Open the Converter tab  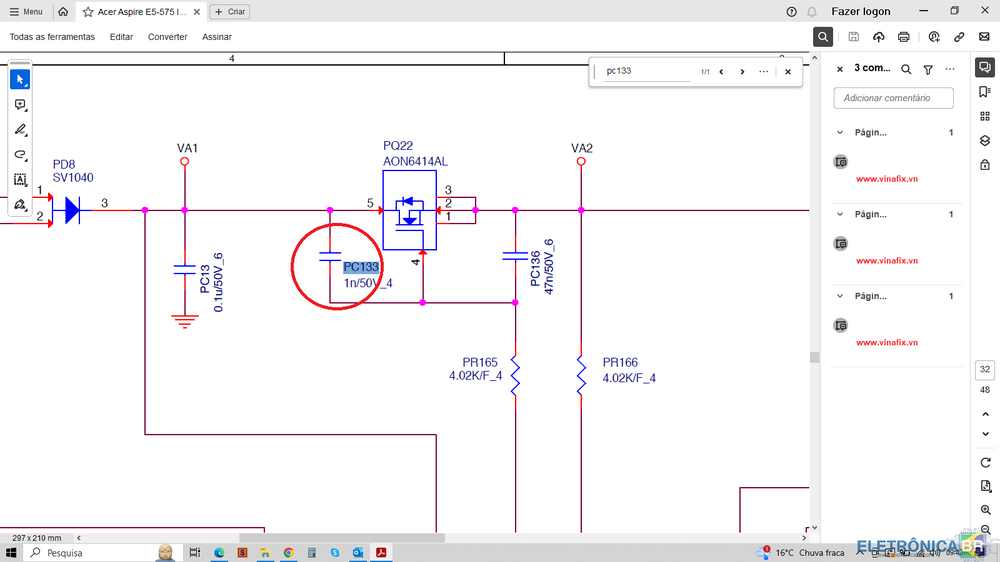tap(167, 37)
